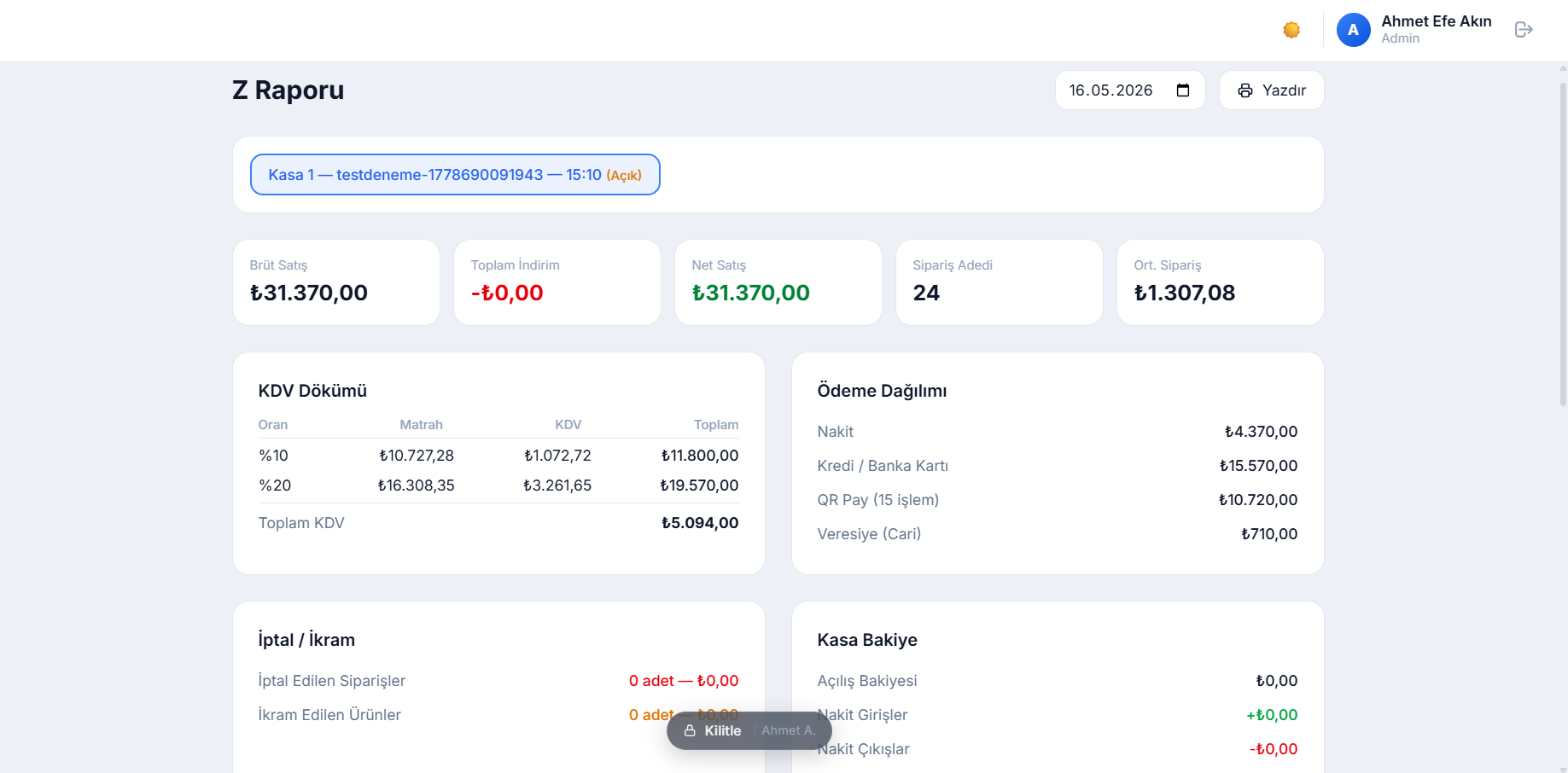Open the calendar picker icon
The height and width of the screenshot is (773, 1568).
[1183, 90]
